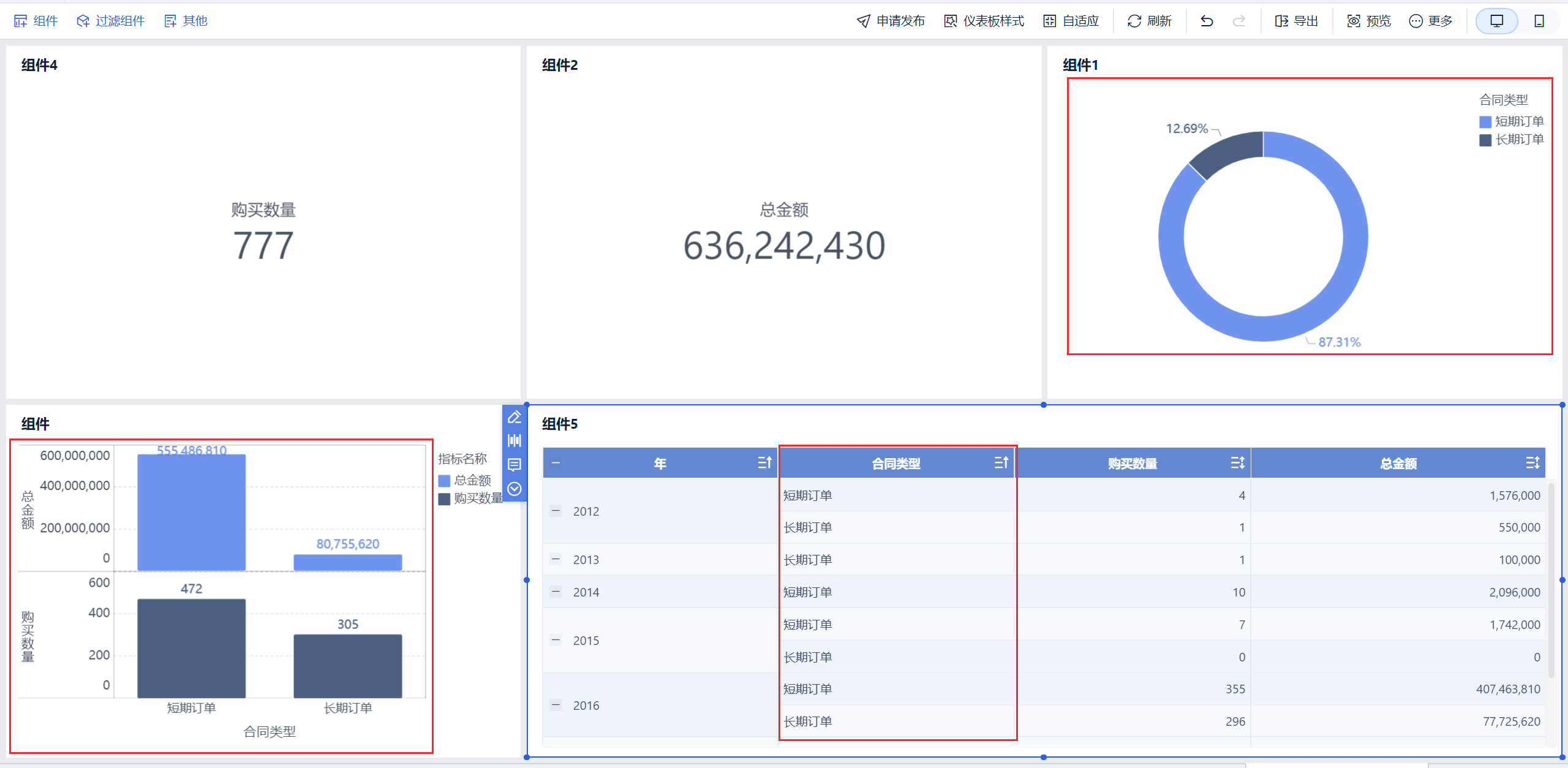Image resolution: width=1568 pixels, height=768 pixels.
Task: Switch to mobile layout view
Action: (x=1539, y=21)
